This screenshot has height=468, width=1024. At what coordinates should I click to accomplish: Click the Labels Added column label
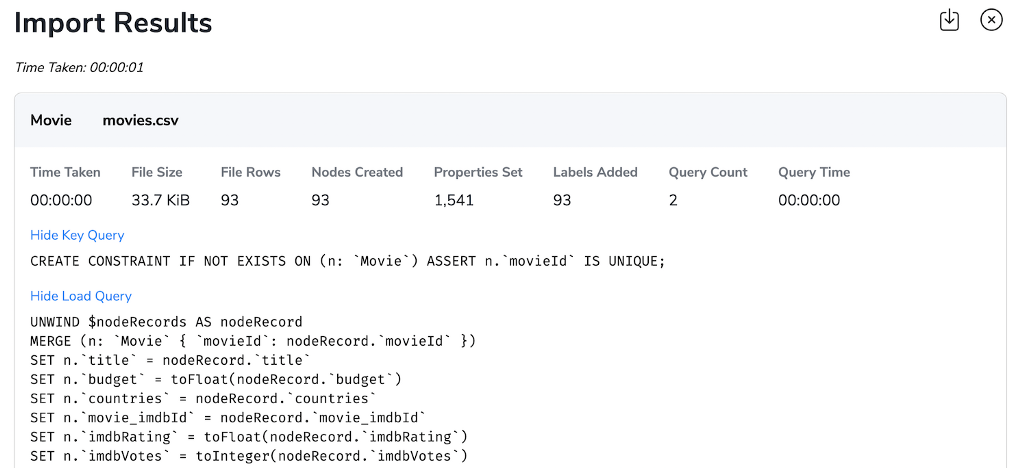pyautogui.click(x=595, y=172)
